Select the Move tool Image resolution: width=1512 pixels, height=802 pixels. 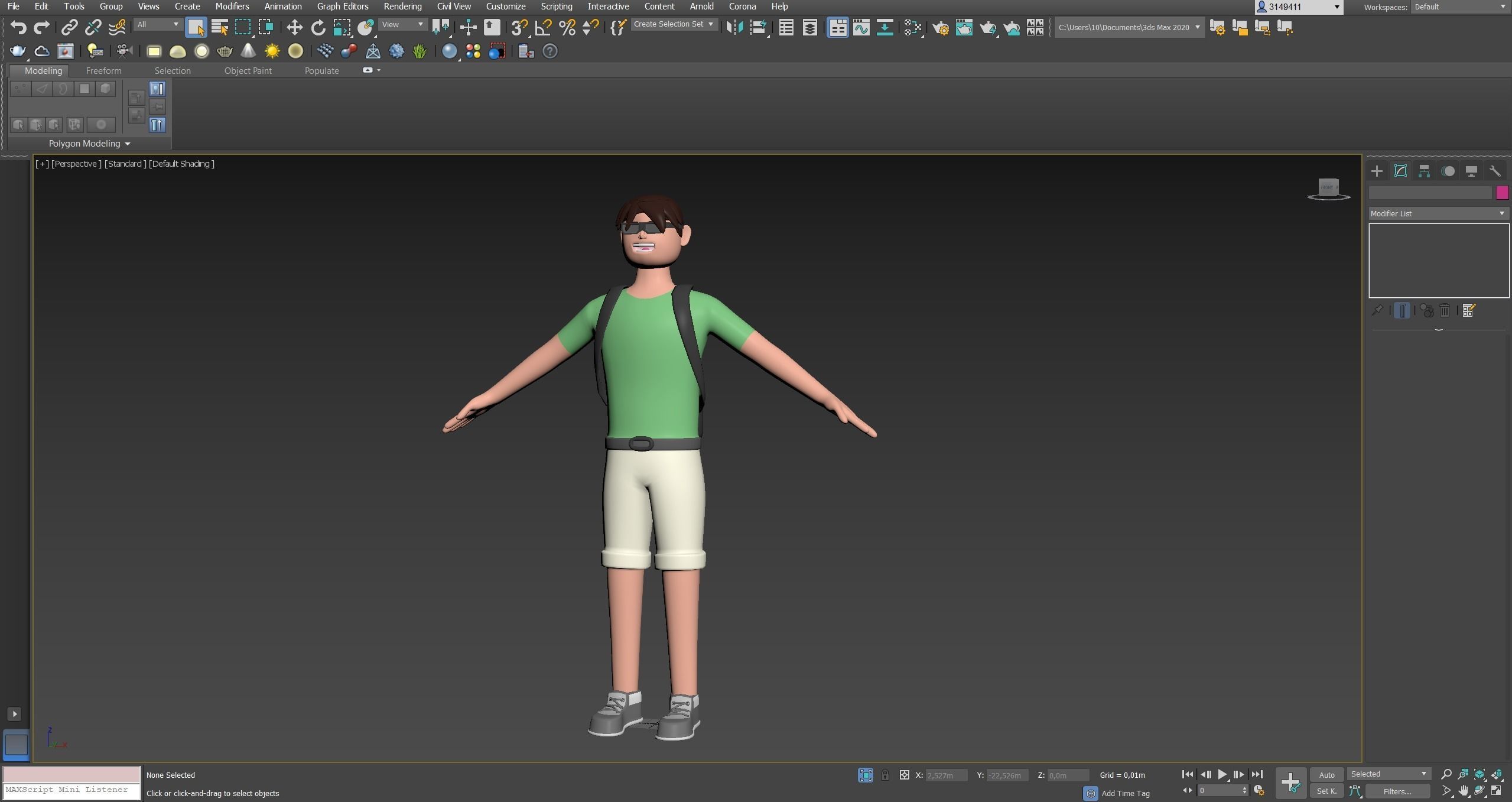click(x=294, y=27)
